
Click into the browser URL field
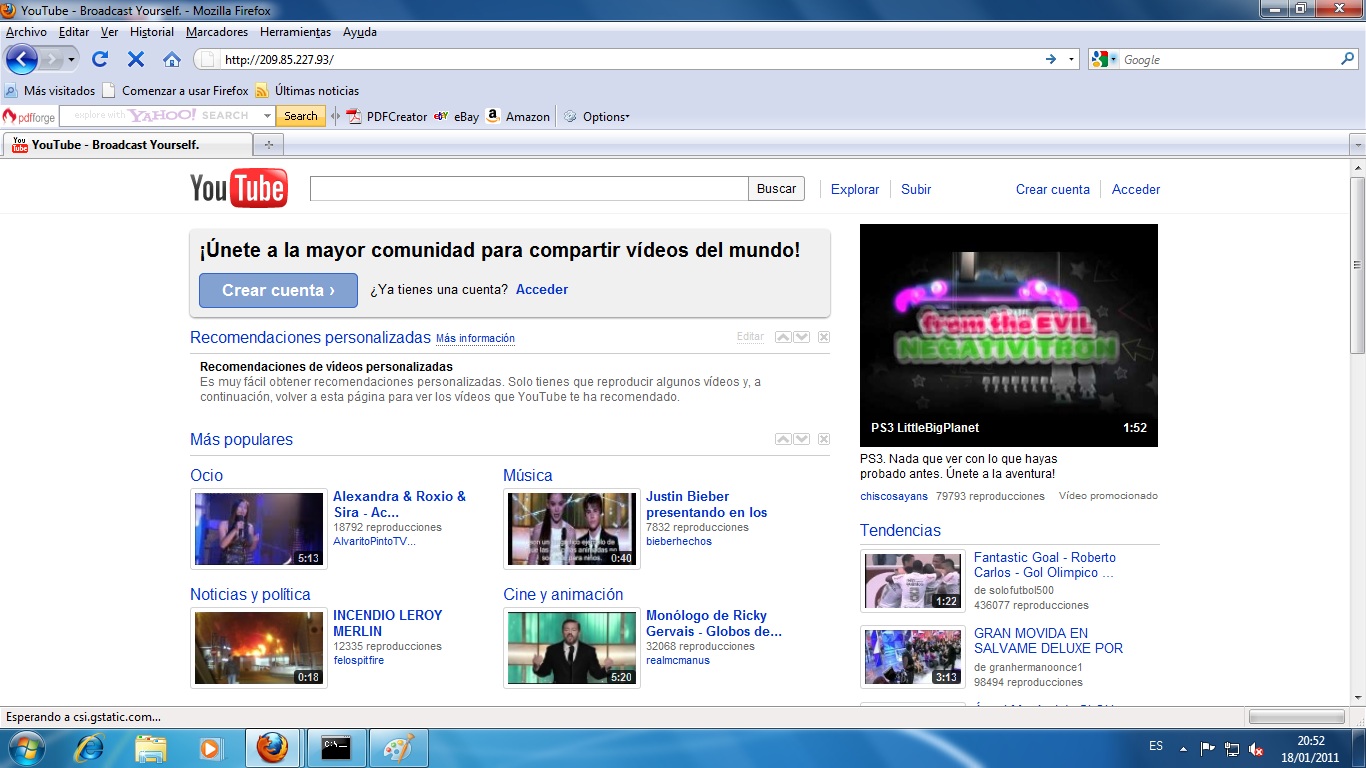[630, 59]
